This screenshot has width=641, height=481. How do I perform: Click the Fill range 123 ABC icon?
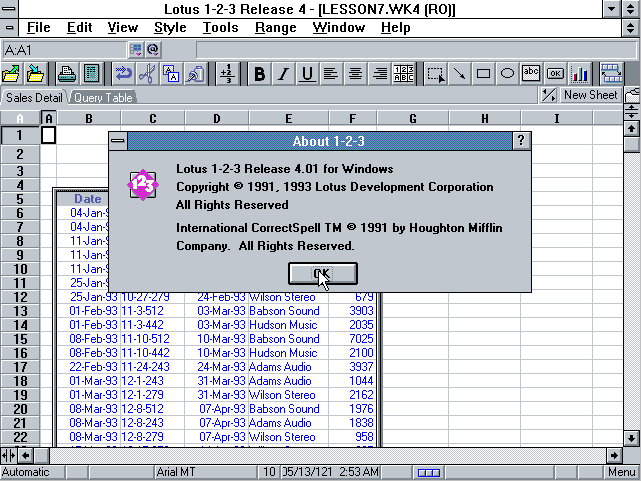403,74
